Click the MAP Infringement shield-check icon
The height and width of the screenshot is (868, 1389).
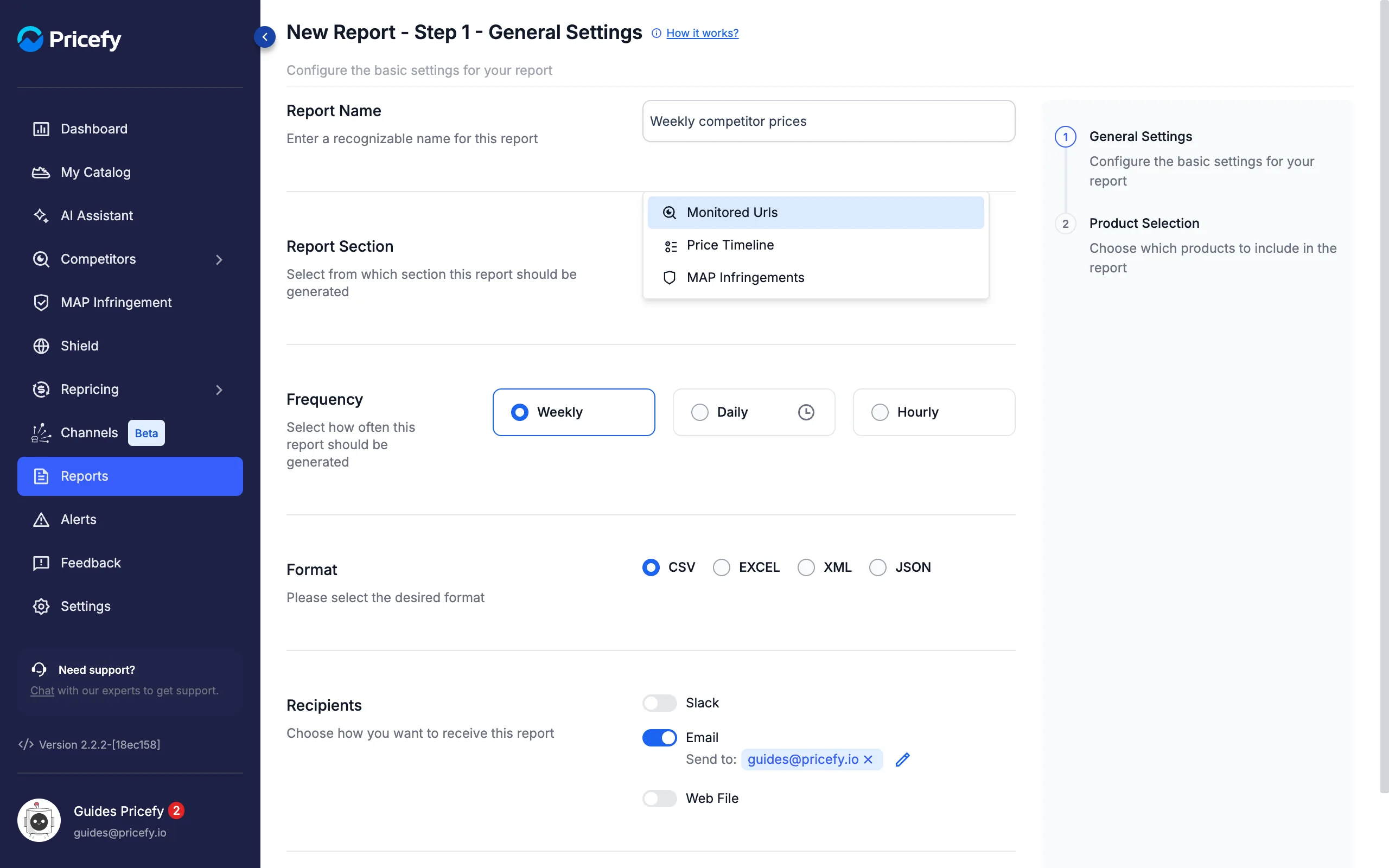click(41, 303)
